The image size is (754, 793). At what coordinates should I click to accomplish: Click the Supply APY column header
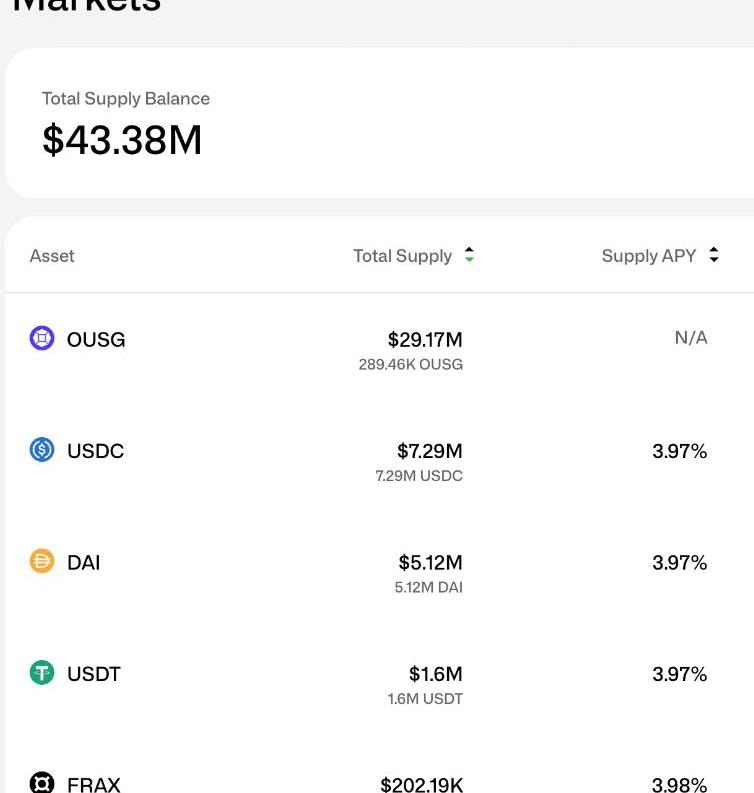[x=648, y=256]
